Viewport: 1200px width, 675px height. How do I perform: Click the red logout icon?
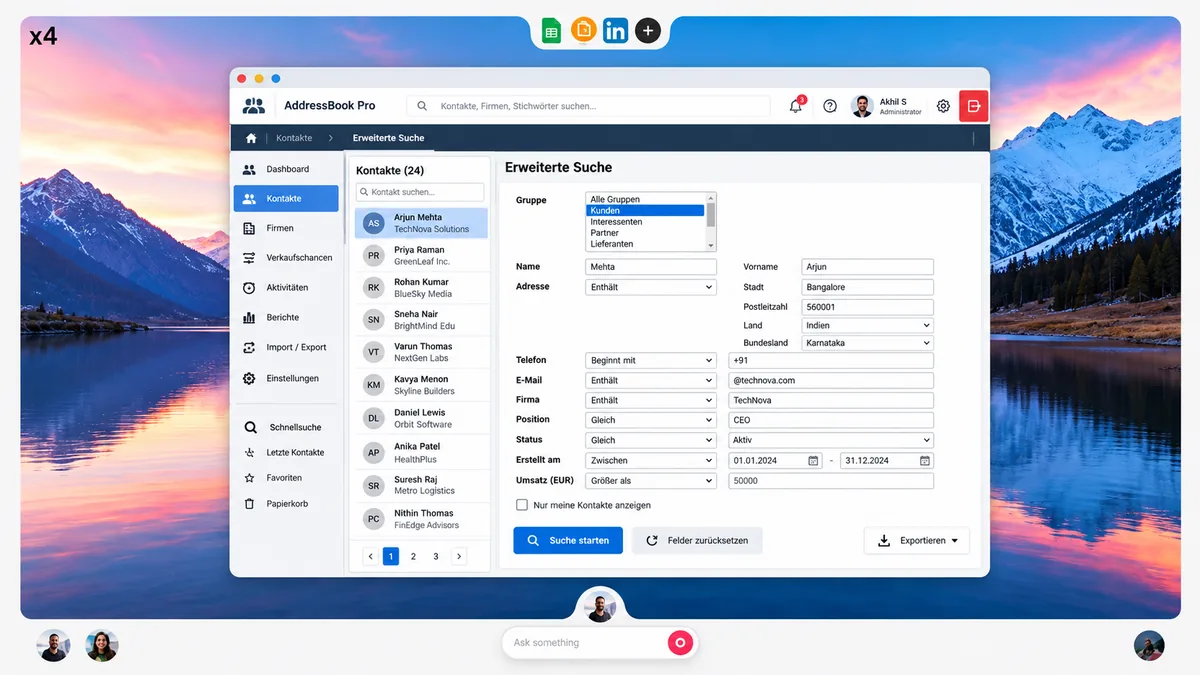tap(974, 105)
